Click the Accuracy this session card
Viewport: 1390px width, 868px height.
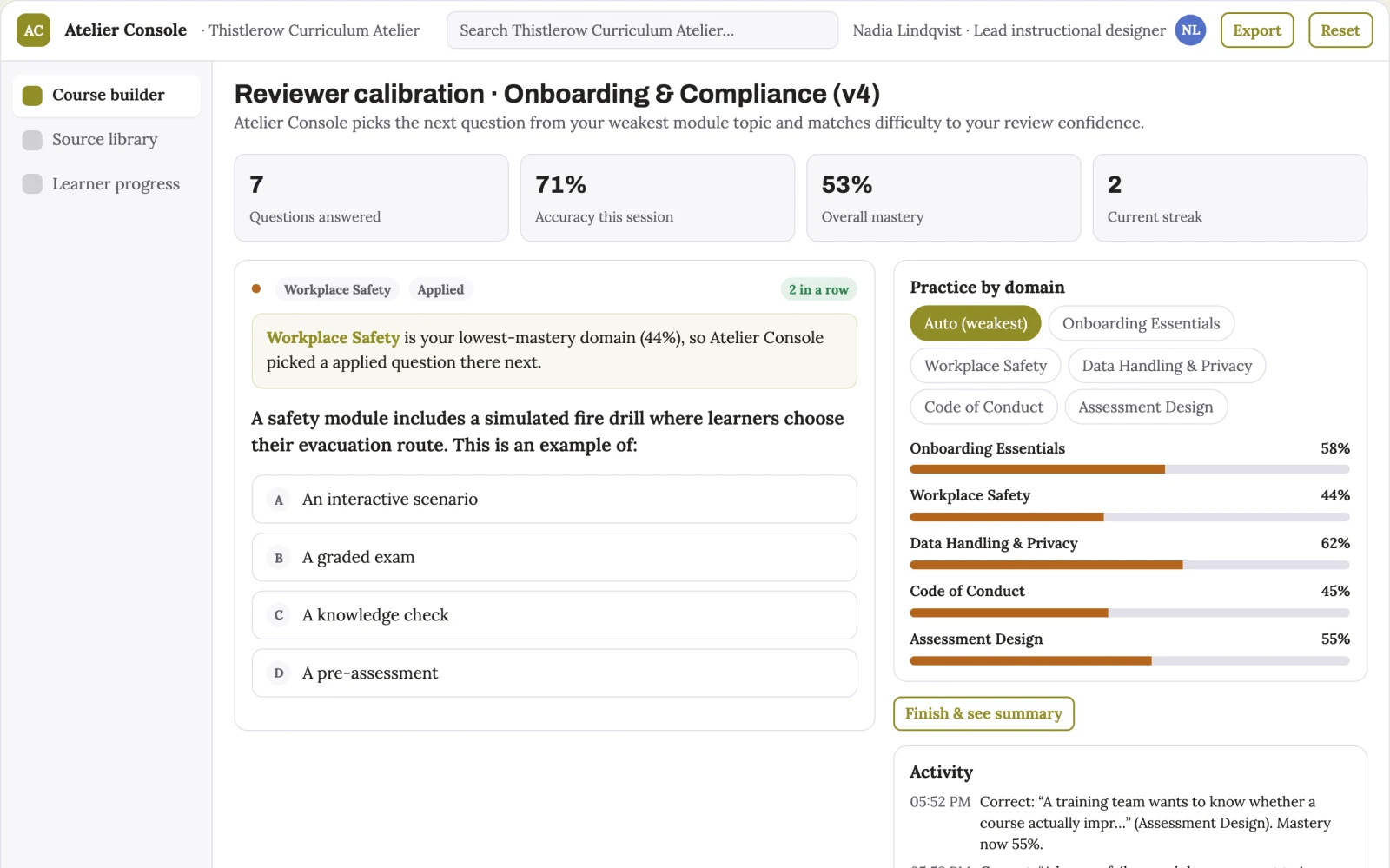[658, 198]
